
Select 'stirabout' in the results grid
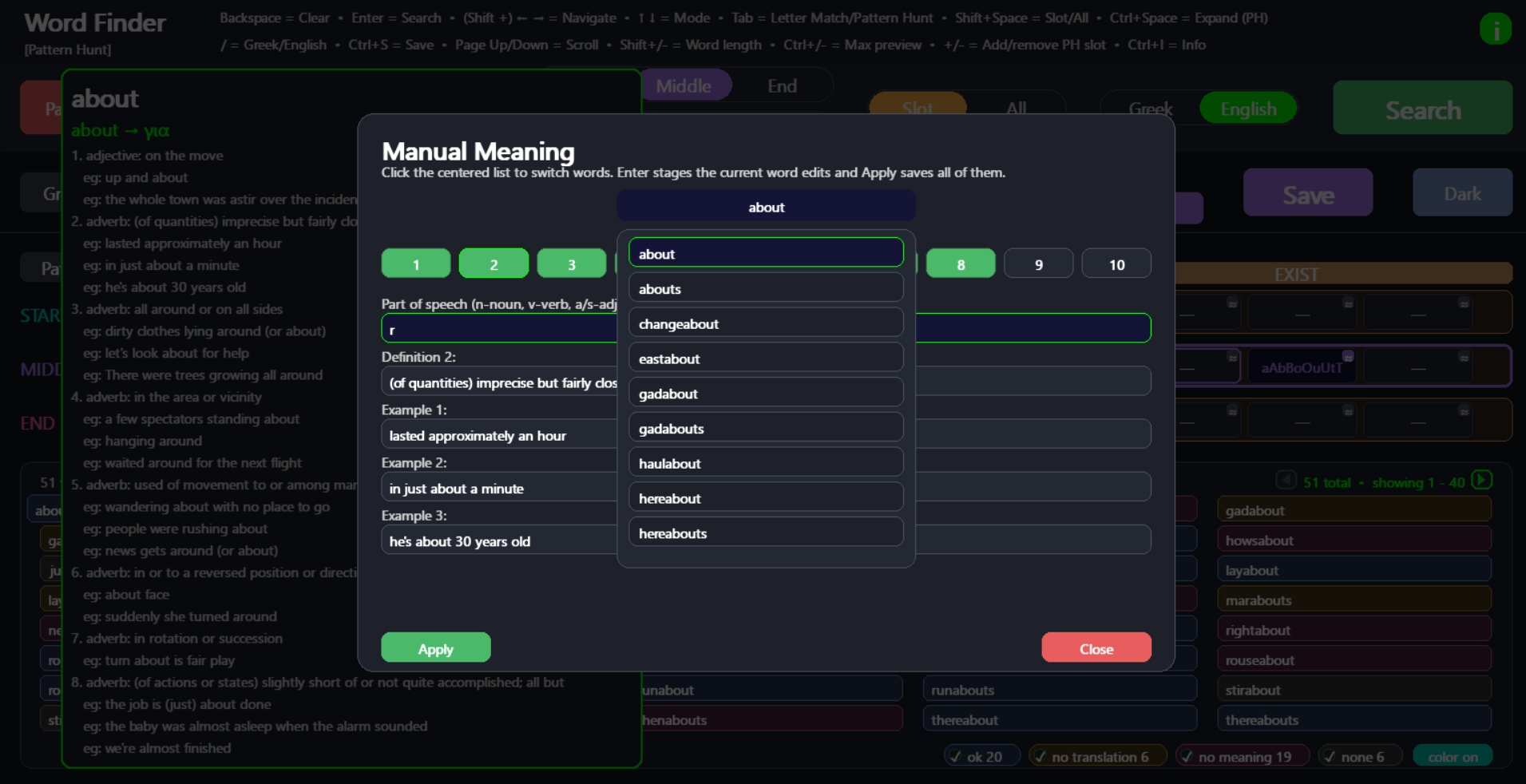[x=1354, y=689]
